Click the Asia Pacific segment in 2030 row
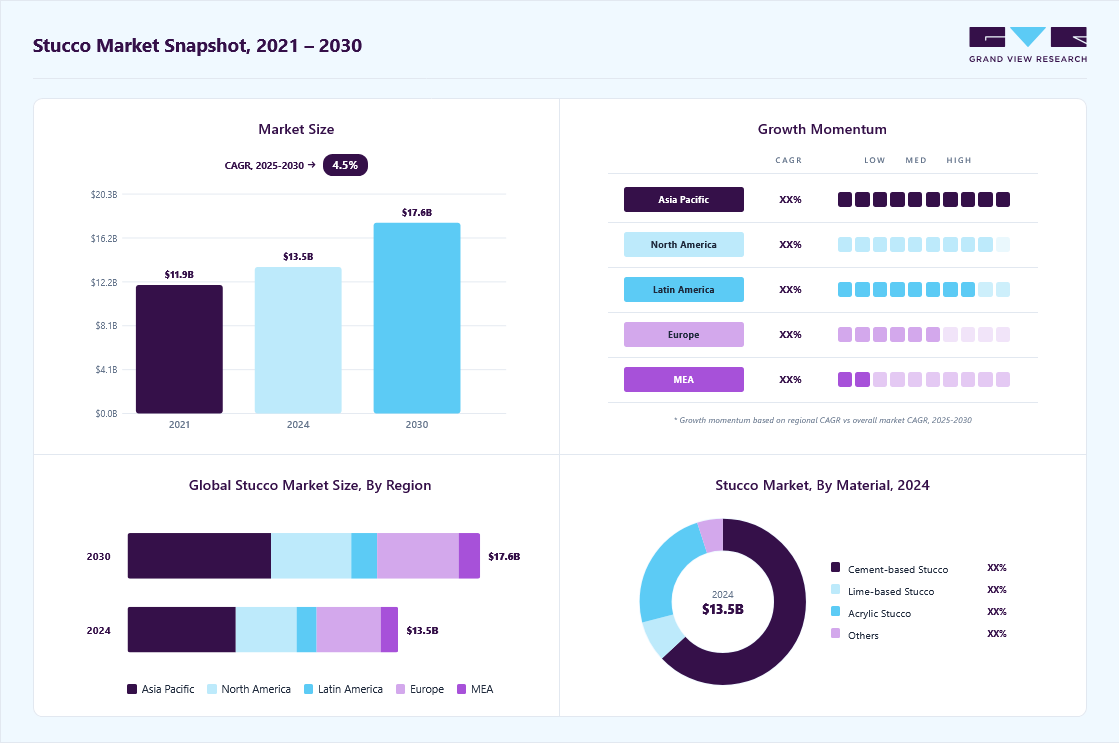 coord(199,556)
